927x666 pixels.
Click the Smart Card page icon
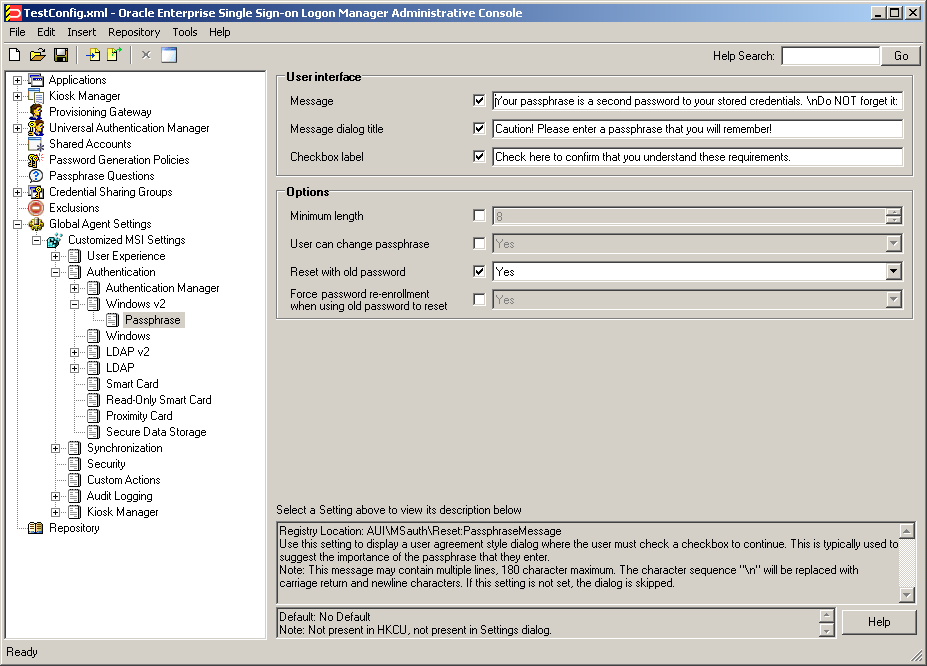(93, 384)
